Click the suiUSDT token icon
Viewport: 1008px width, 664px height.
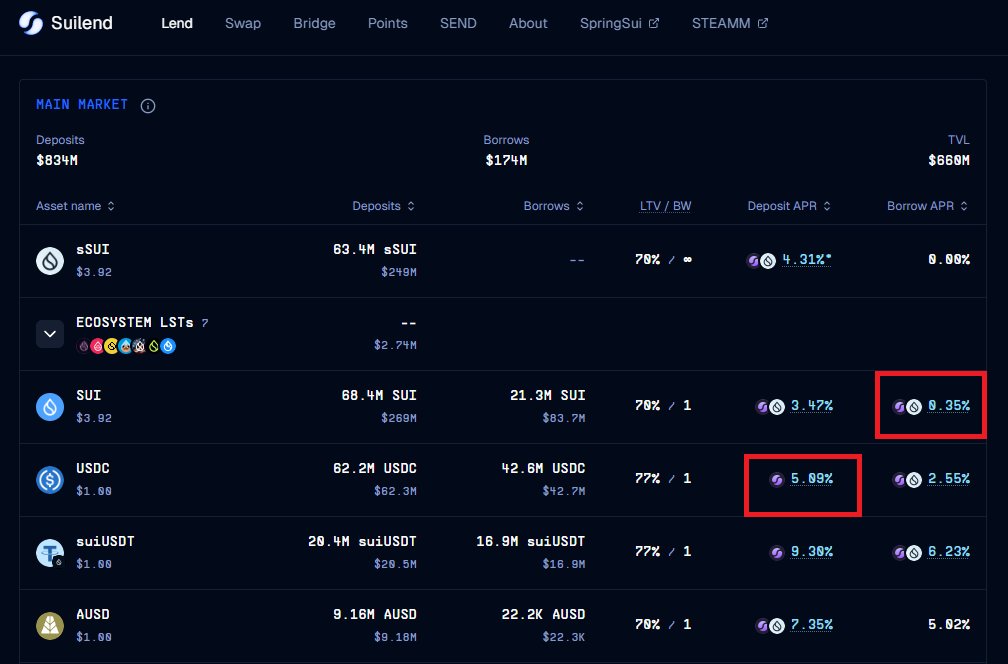[50, 553]
